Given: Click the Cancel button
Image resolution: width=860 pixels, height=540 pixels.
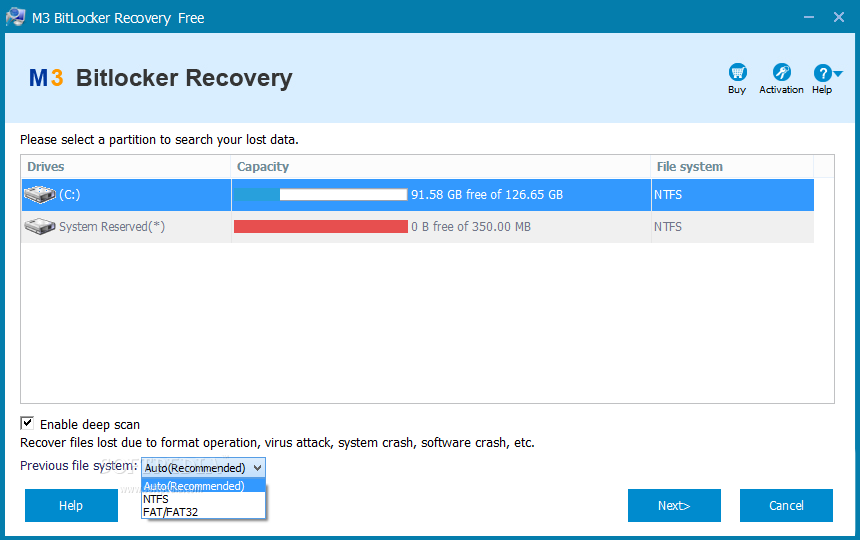Looking at the screenshot, I should click(786, 505).
